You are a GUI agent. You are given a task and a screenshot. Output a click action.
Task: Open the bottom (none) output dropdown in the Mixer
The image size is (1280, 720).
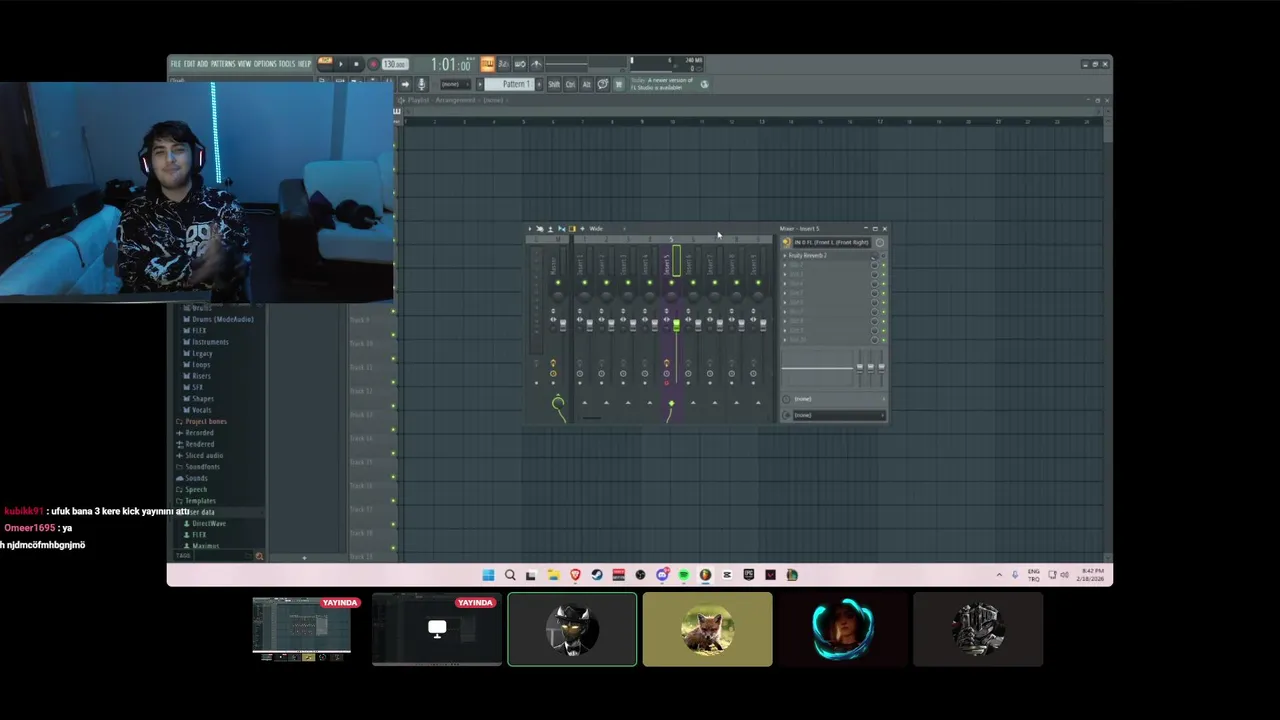(838, 415)
